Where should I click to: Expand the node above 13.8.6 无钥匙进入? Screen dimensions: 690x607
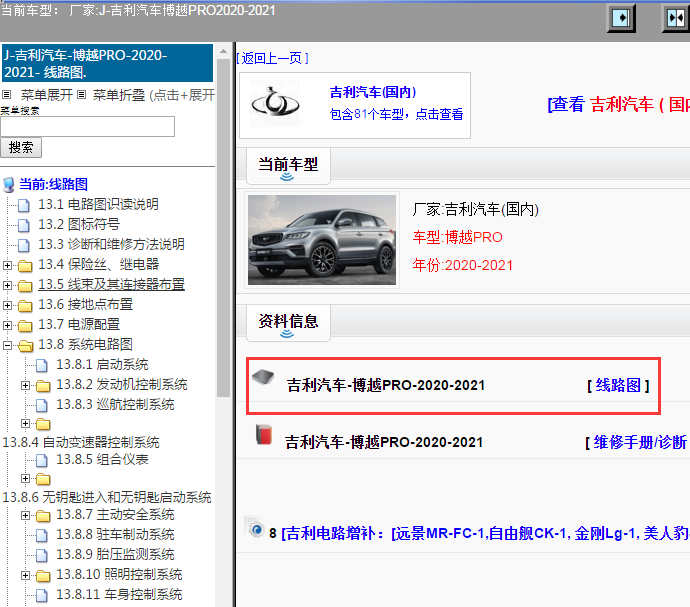pyautogui.click(x=25, y=478)
